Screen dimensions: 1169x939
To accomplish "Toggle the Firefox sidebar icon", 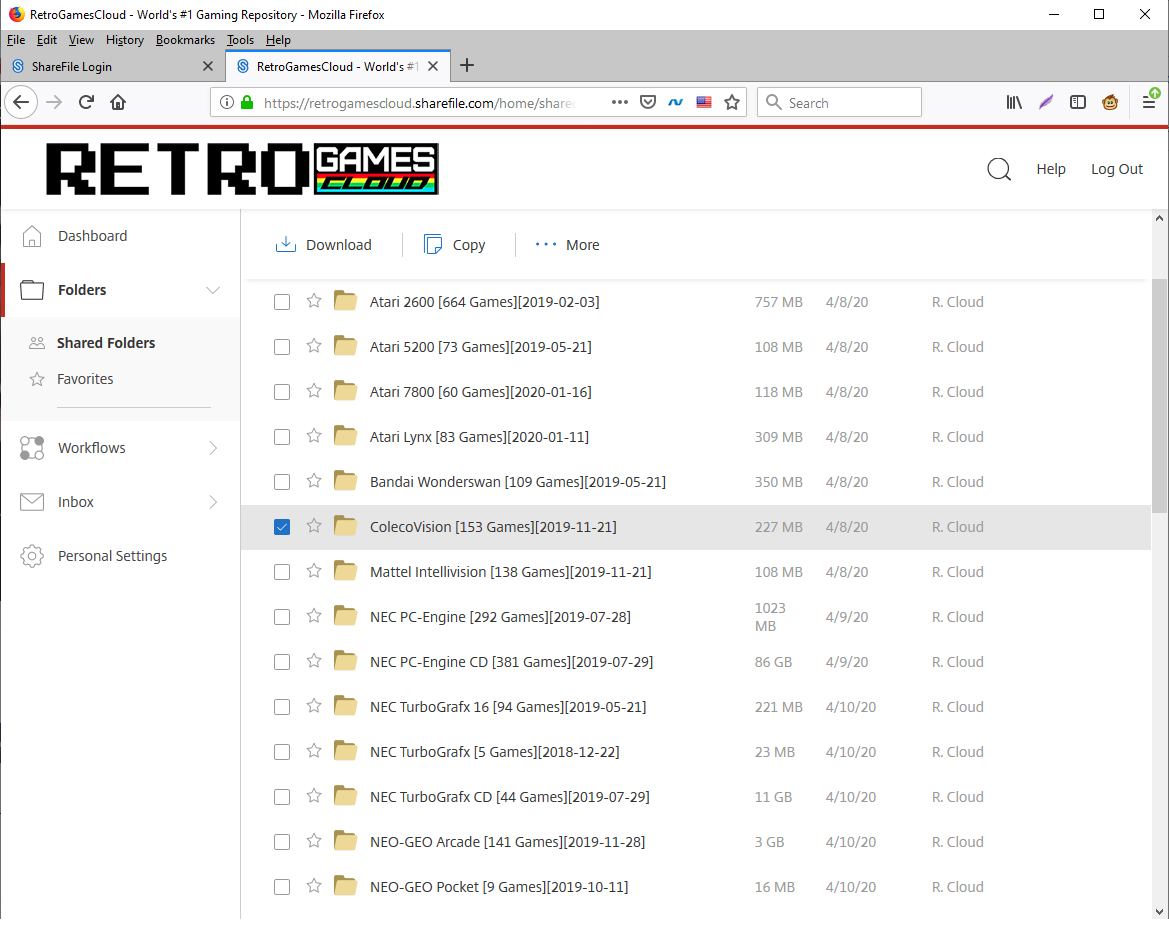I will [x=1077, y=102].
